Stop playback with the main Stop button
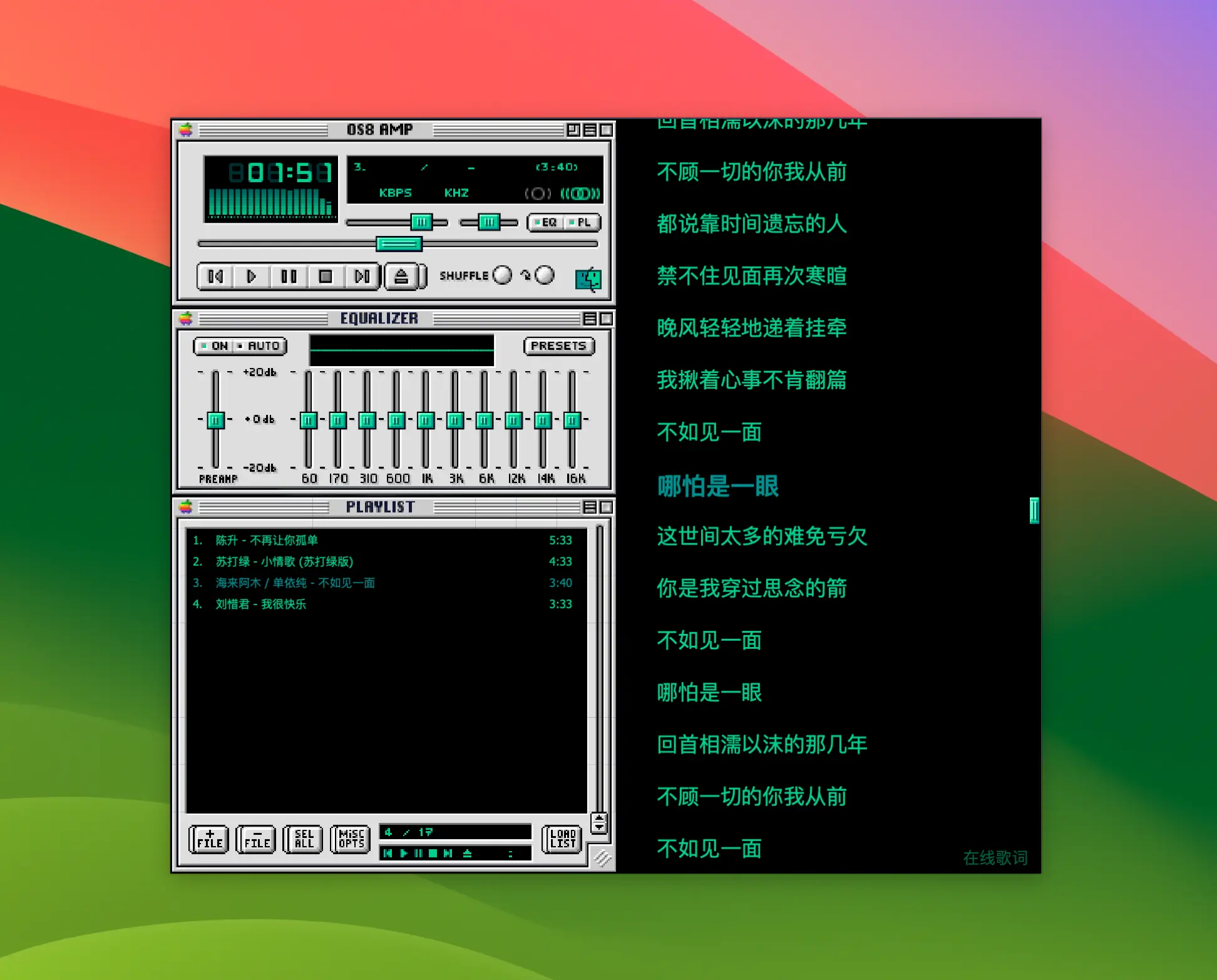 pos(326,276)
